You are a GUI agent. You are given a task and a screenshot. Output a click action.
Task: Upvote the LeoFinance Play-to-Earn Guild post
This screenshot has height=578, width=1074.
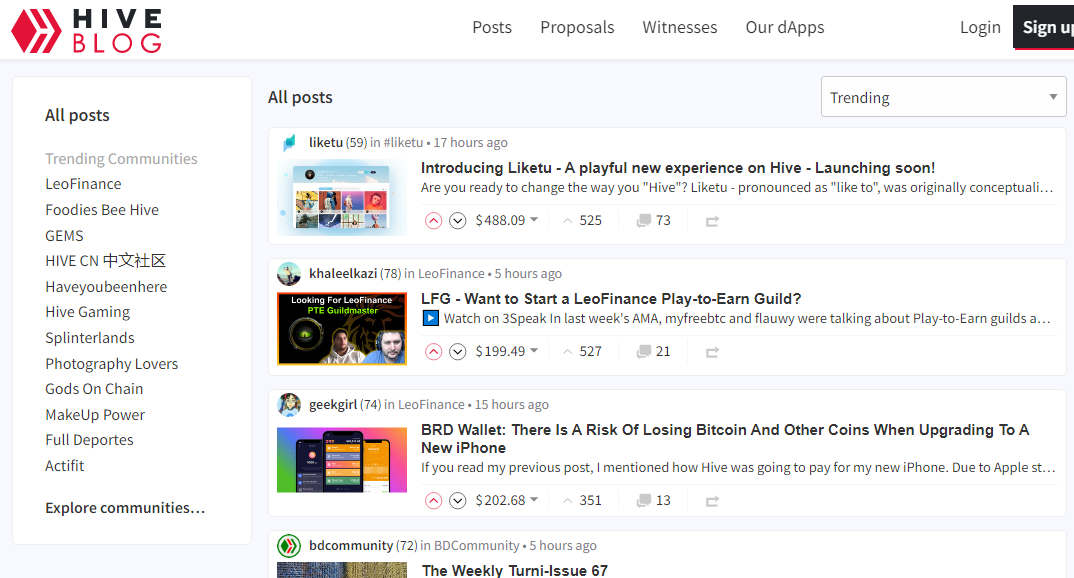click(434, 351)
